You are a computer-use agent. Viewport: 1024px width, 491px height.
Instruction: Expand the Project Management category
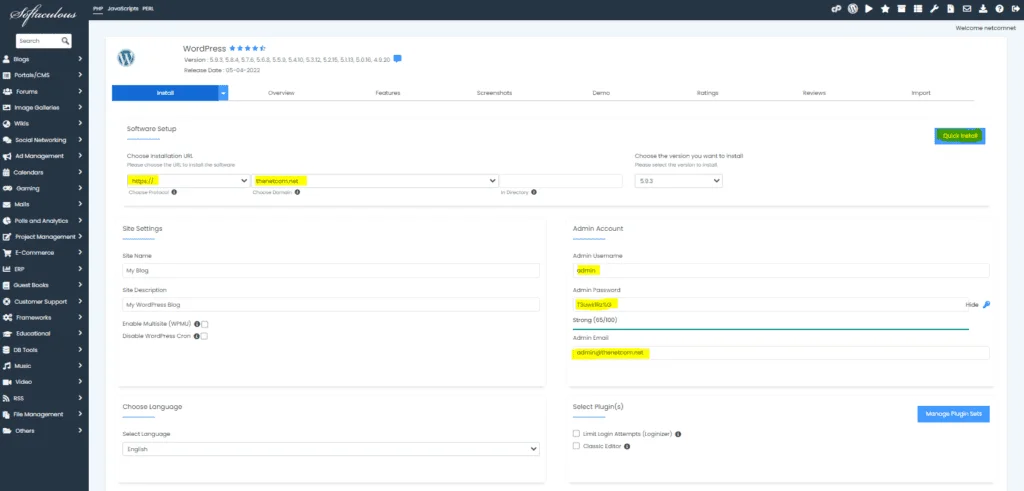(80, 236)
